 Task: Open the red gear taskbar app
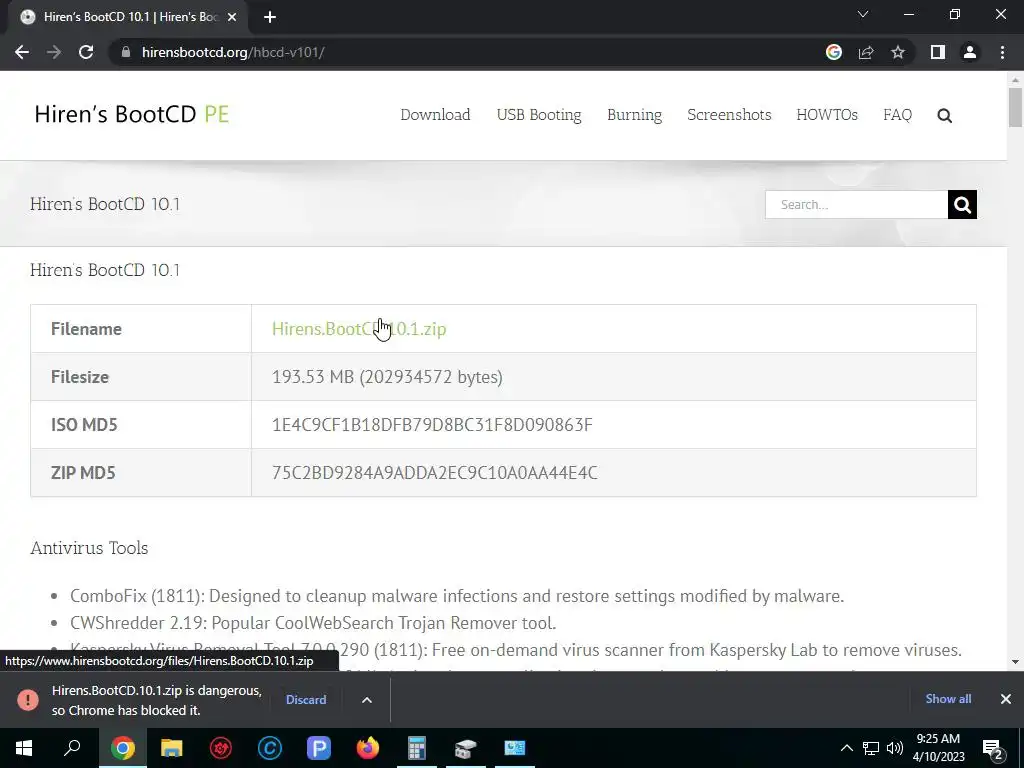221,748
